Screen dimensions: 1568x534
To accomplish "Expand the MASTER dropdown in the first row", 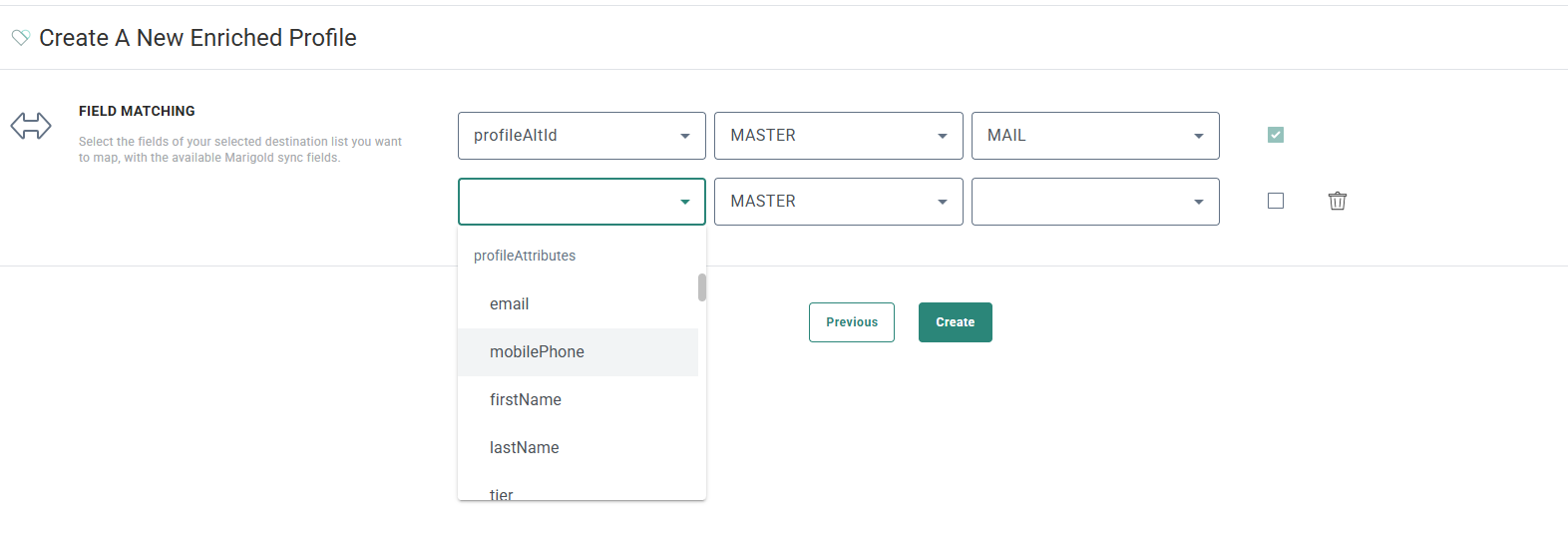I will click(x=838, y=136).
